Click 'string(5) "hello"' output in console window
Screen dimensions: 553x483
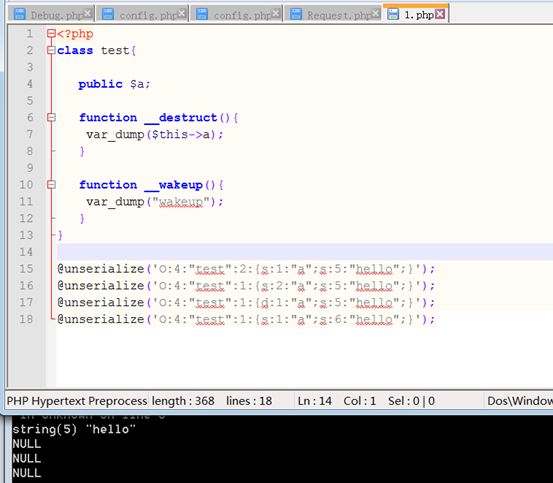click(74, 429)
